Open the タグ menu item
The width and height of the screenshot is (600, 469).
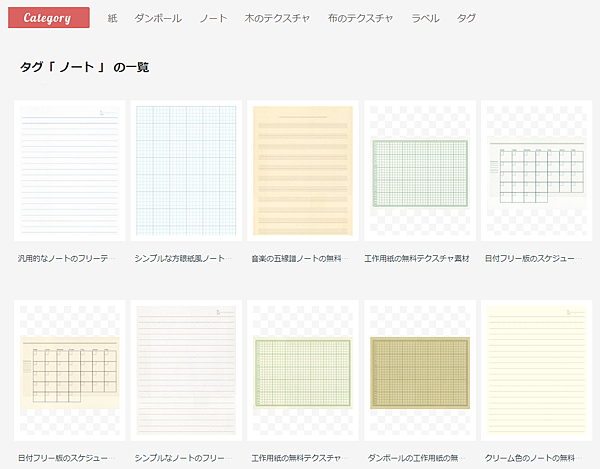point(466,18)
